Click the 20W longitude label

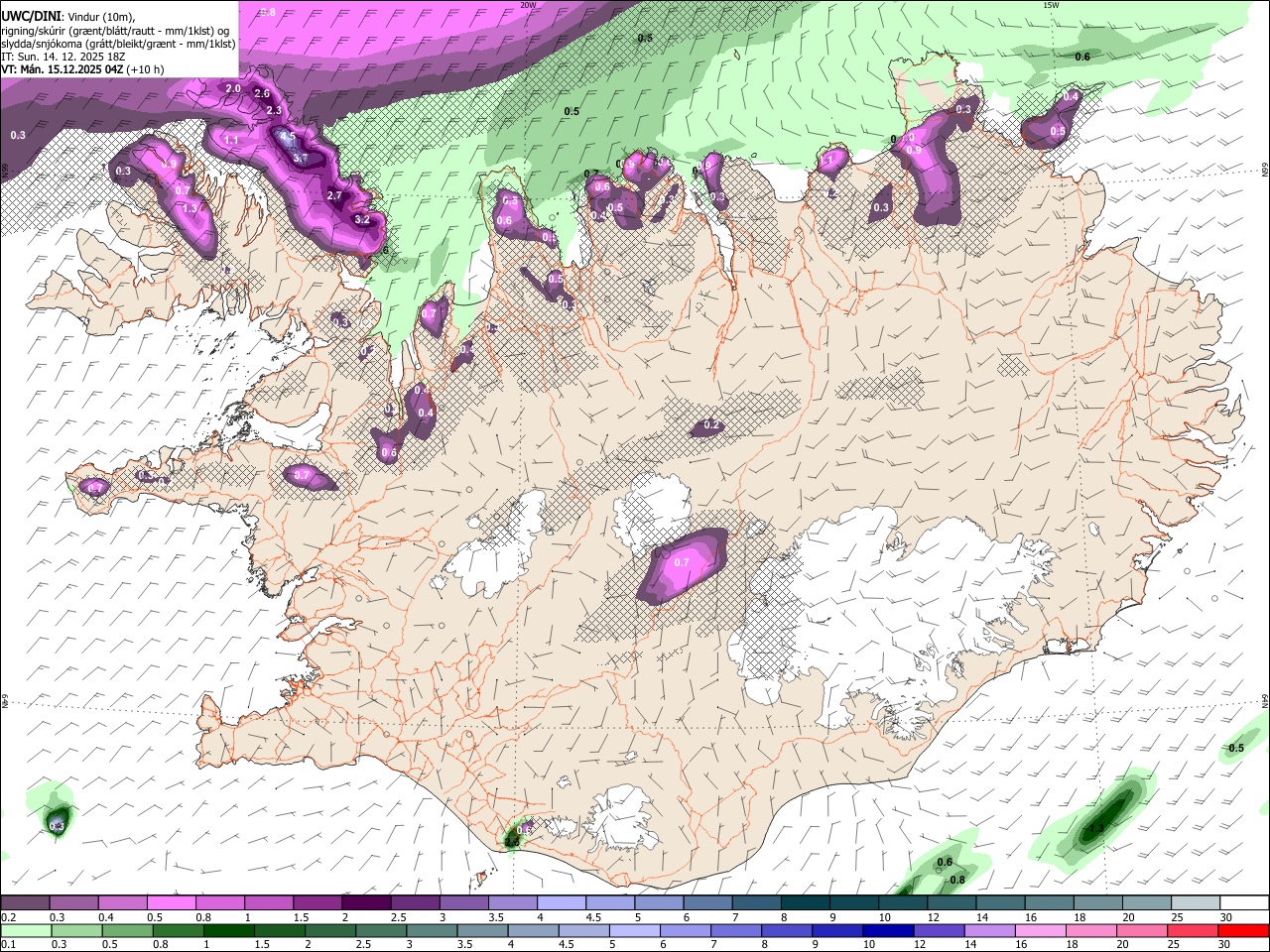click(x=528, y=5)
